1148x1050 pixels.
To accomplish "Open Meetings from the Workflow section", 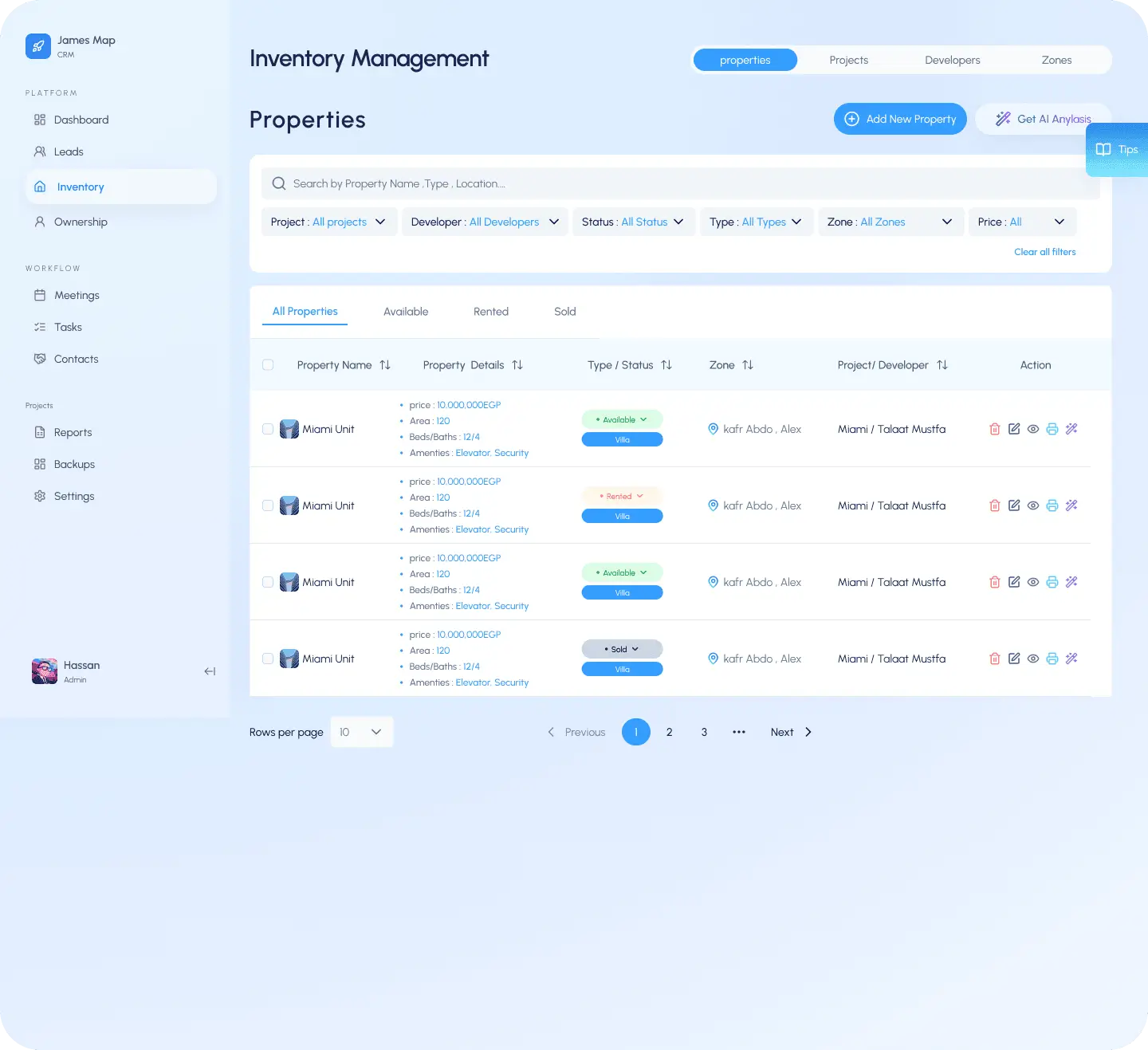I will click(76, 295).
